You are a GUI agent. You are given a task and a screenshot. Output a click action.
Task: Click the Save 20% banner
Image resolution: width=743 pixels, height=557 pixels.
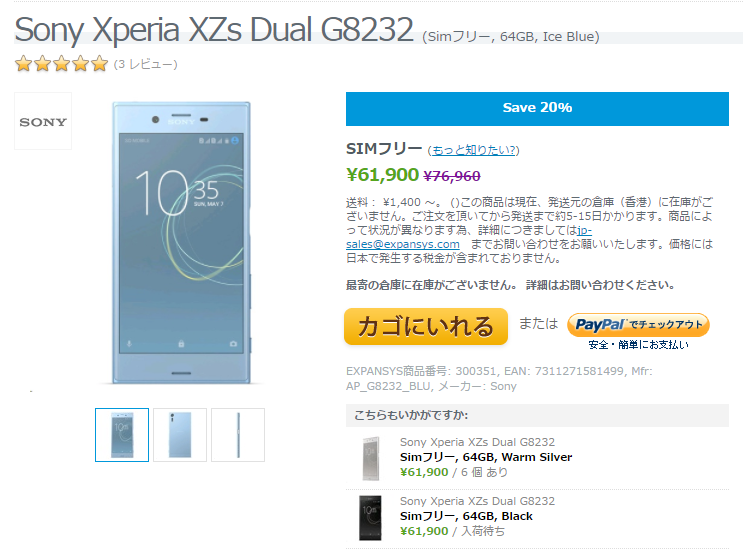coord(537,109)
